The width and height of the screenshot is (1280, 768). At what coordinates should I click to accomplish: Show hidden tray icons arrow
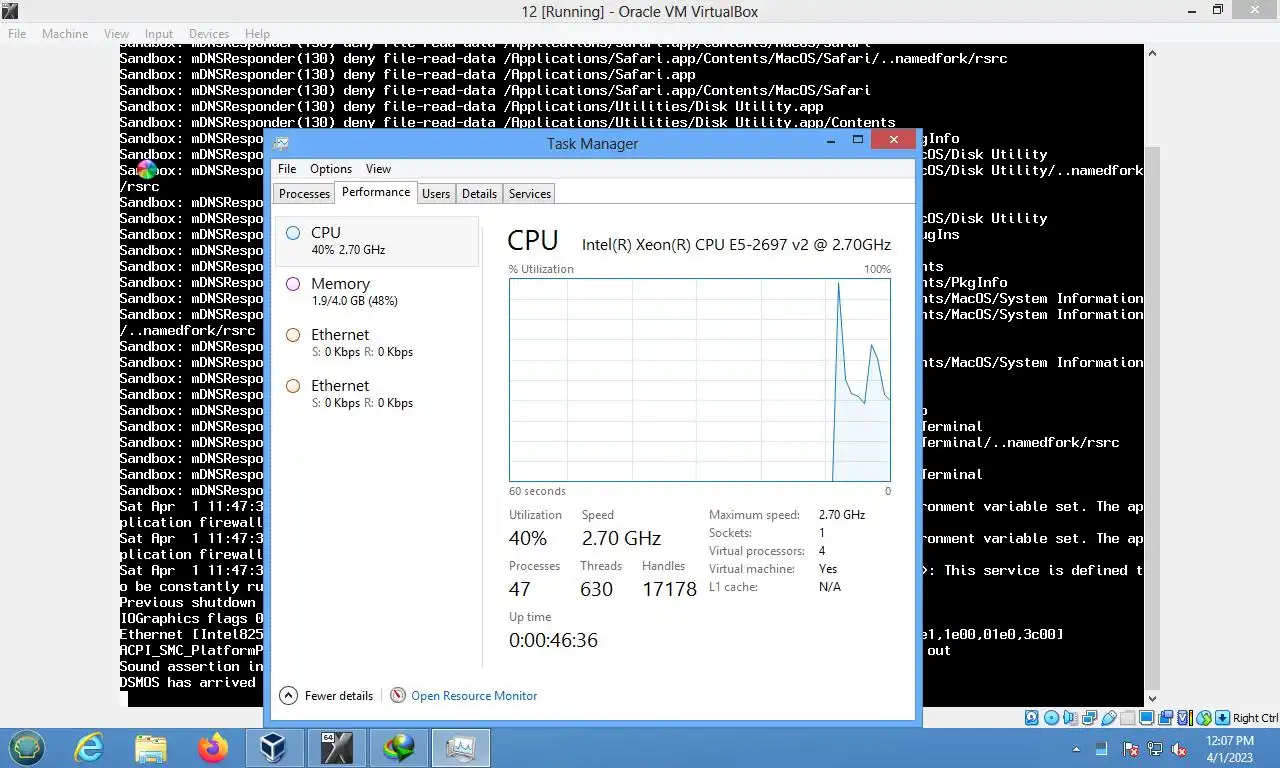[x=1076, y=749]
